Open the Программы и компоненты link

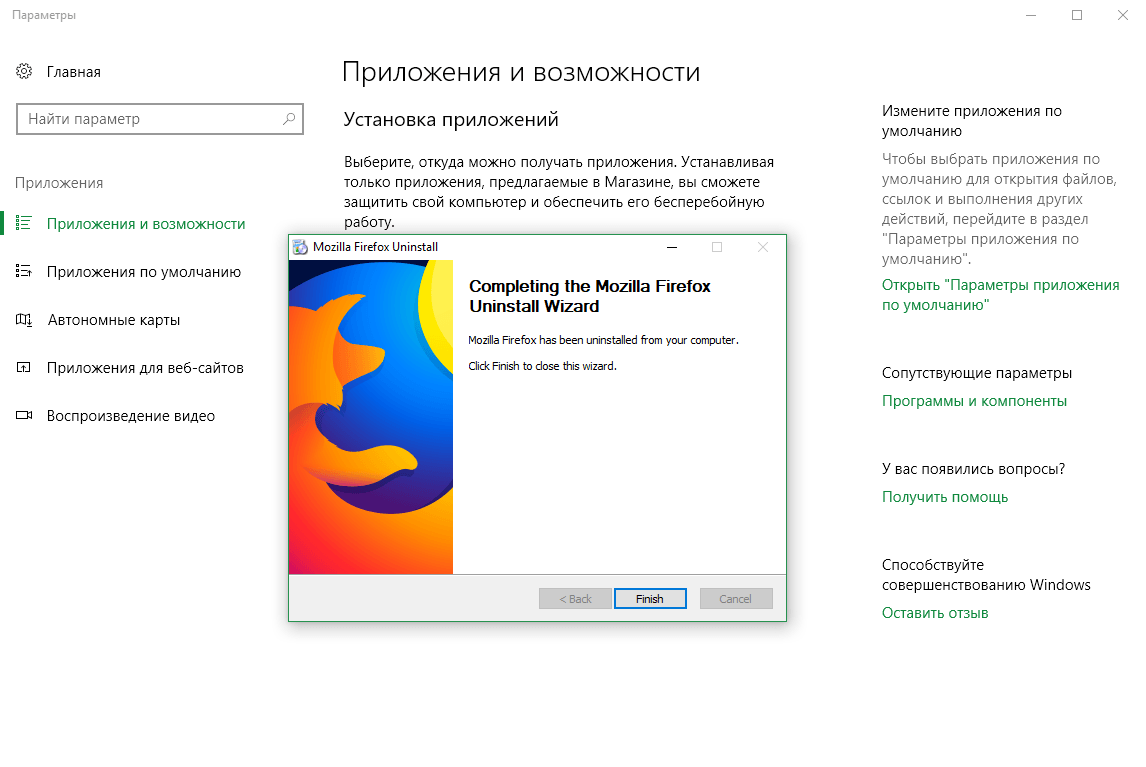click(x=974, y=401)
